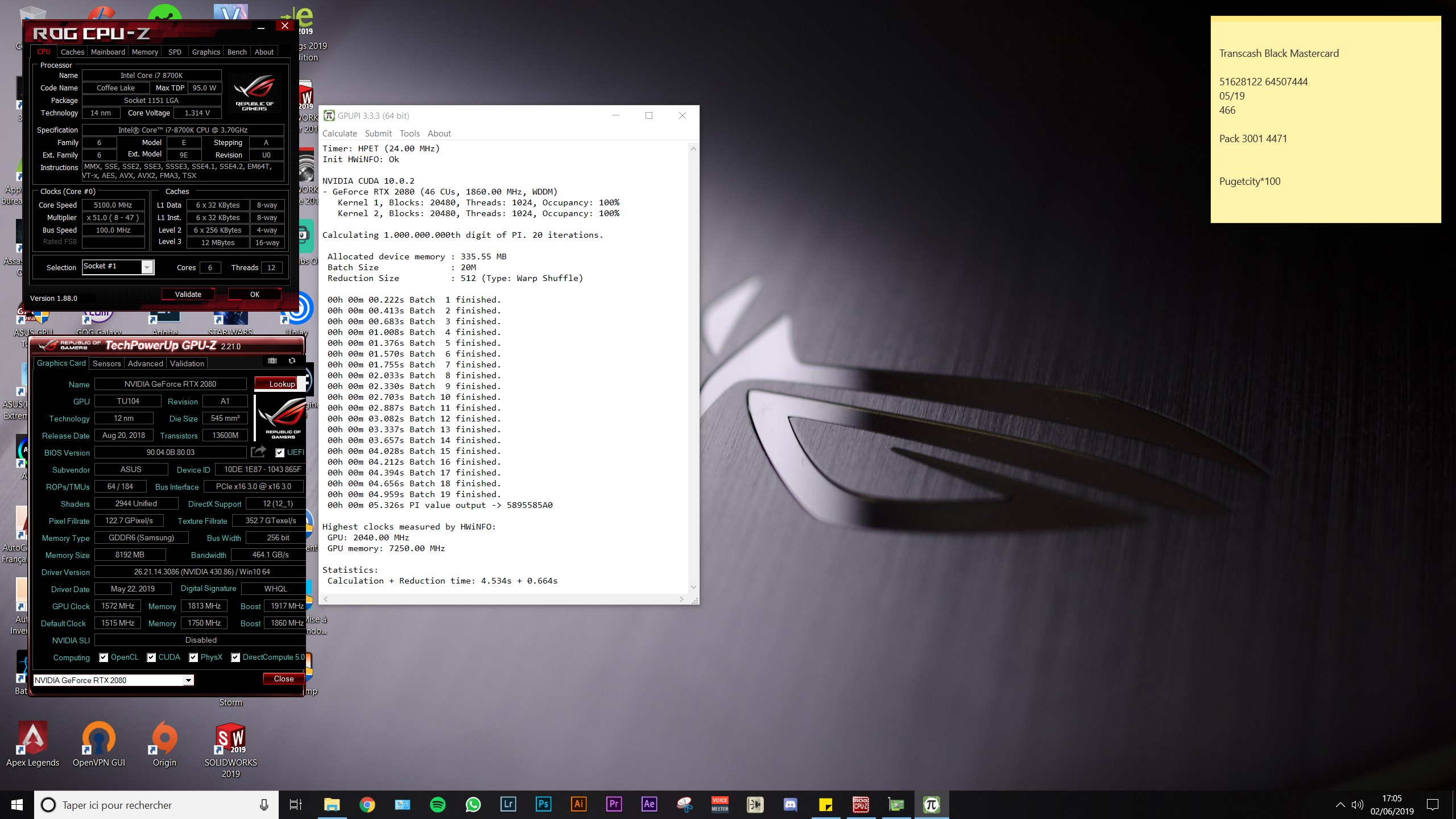The width and height of the screenshot is (1456, 819).
Task: Open the Tools menu in GPUPI
Action: [409, 134]
